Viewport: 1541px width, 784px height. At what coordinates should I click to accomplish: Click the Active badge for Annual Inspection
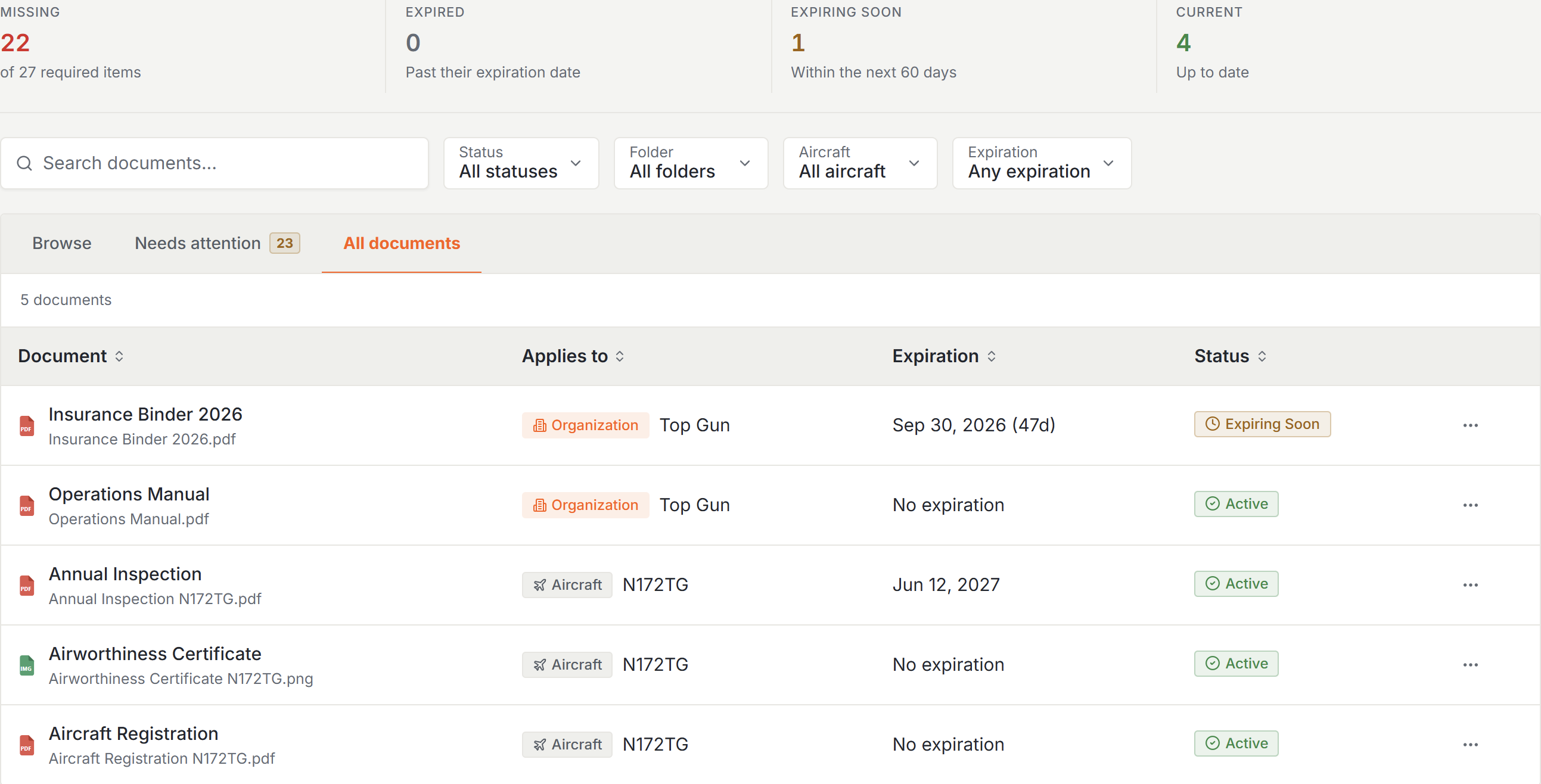(1236, 584)
